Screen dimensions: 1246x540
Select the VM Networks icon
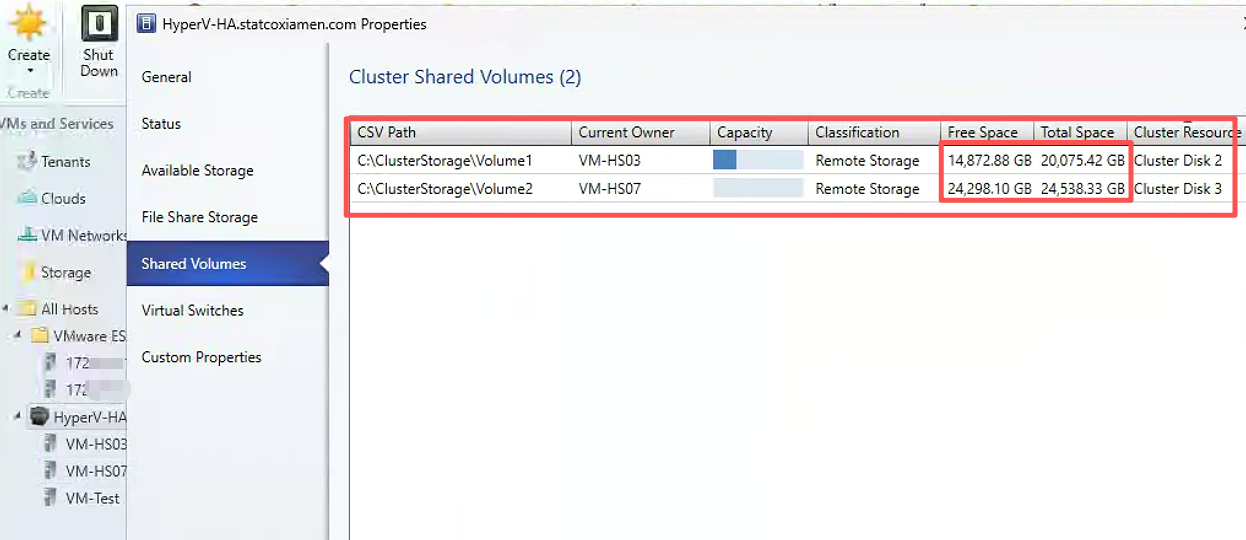27,235
